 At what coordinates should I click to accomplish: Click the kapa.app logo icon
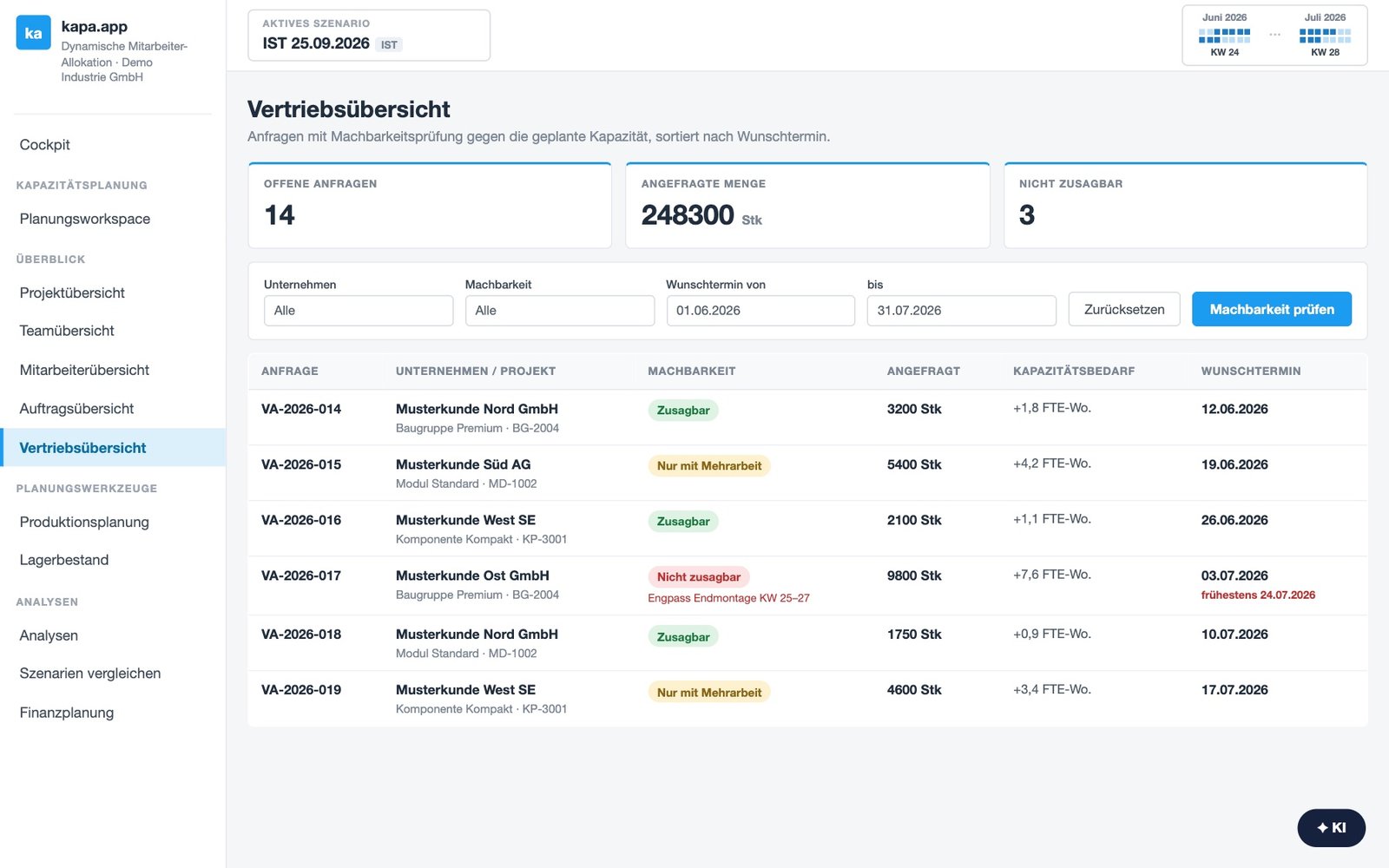coord(33,33)
